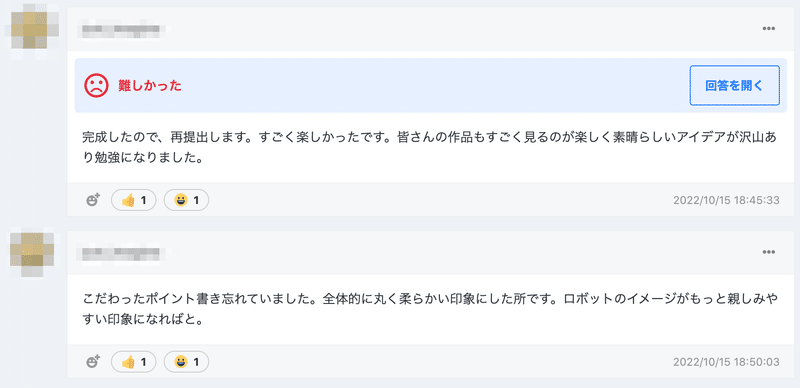Open the blurred username on the first comment
This screenshot has width=800, height=388.
(x=121, y=30)
